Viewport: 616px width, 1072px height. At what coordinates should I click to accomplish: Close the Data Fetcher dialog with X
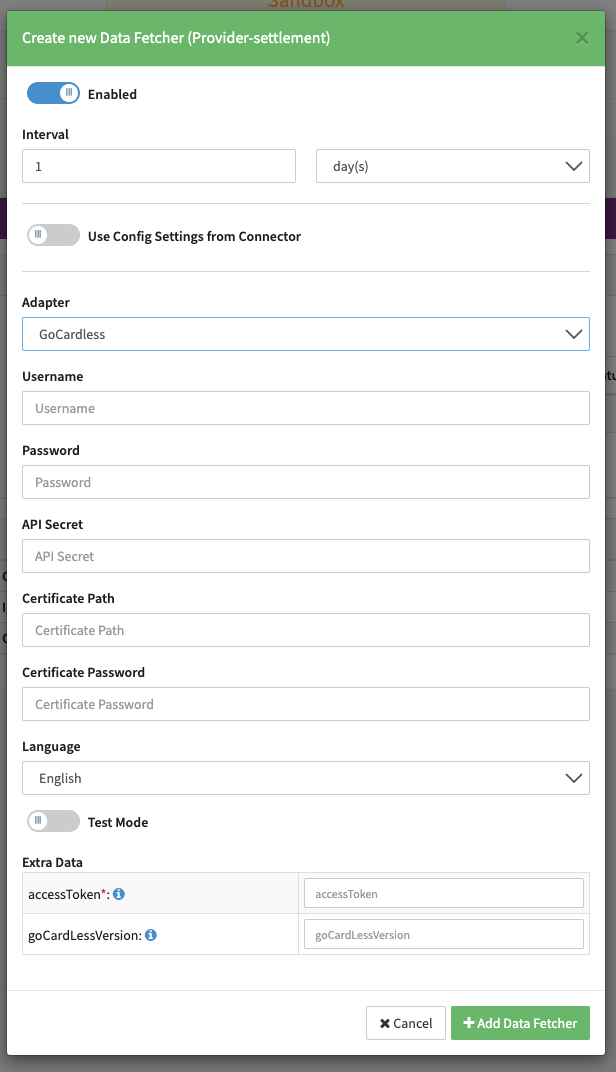tap(582, 38)
